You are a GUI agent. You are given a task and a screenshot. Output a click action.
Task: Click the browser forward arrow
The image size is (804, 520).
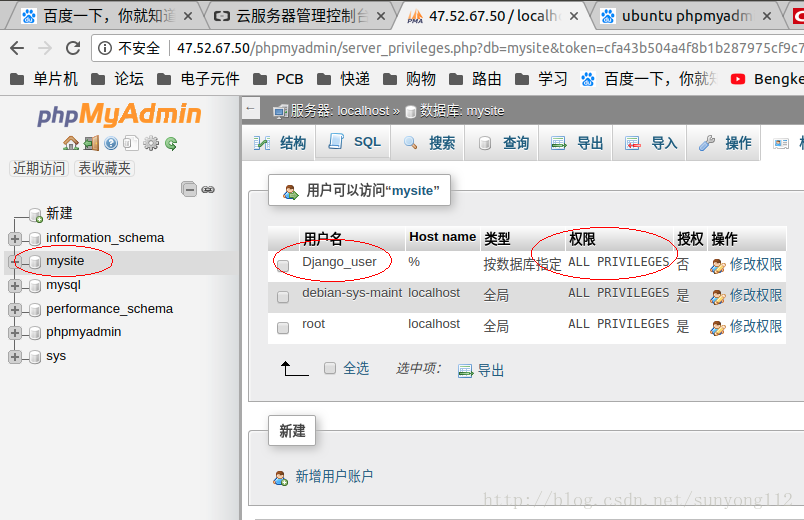point(45,48)
